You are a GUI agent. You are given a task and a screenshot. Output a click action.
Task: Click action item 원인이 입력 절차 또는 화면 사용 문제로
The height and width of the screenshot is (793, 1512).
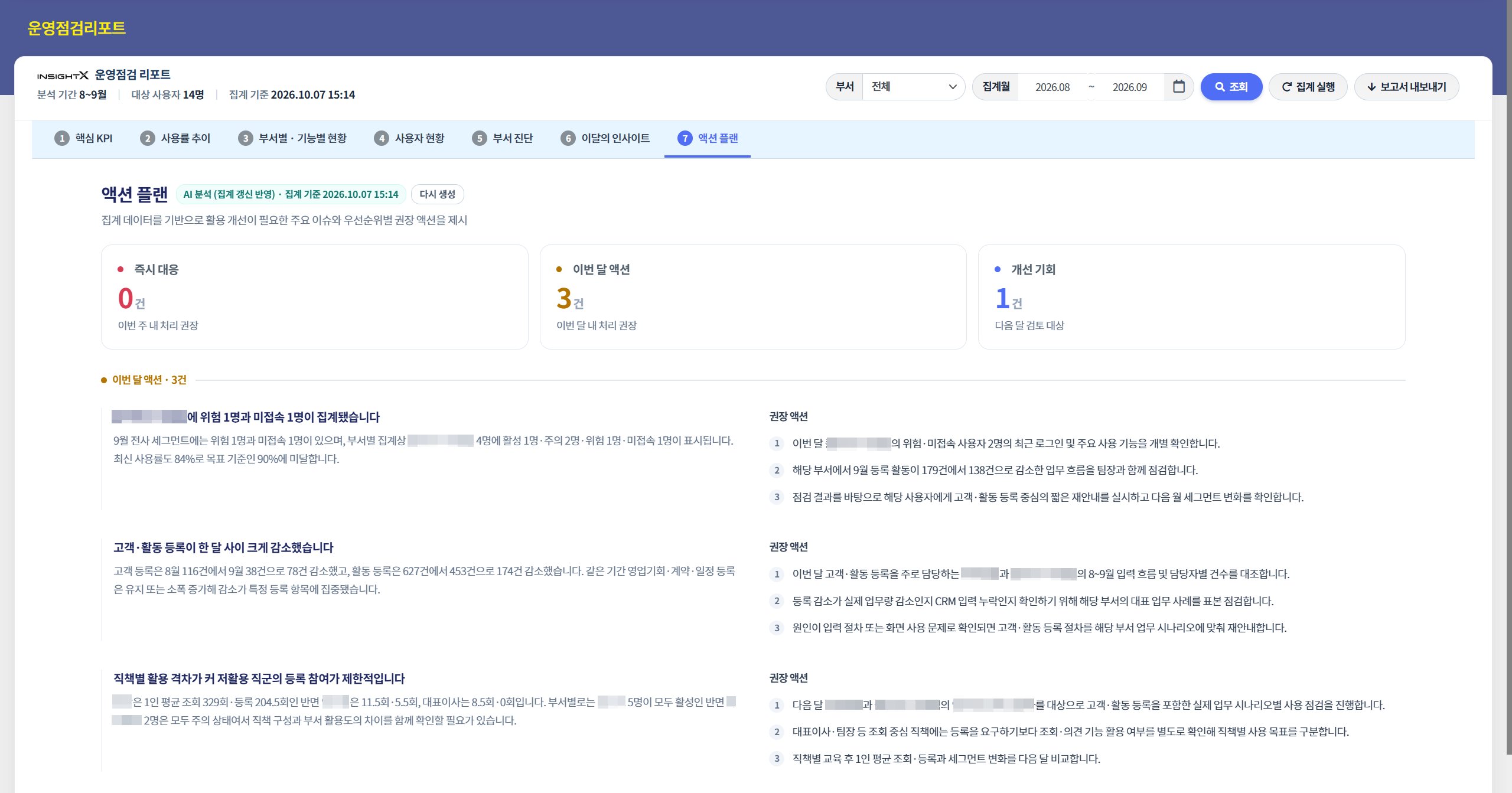pos(1039,628)
